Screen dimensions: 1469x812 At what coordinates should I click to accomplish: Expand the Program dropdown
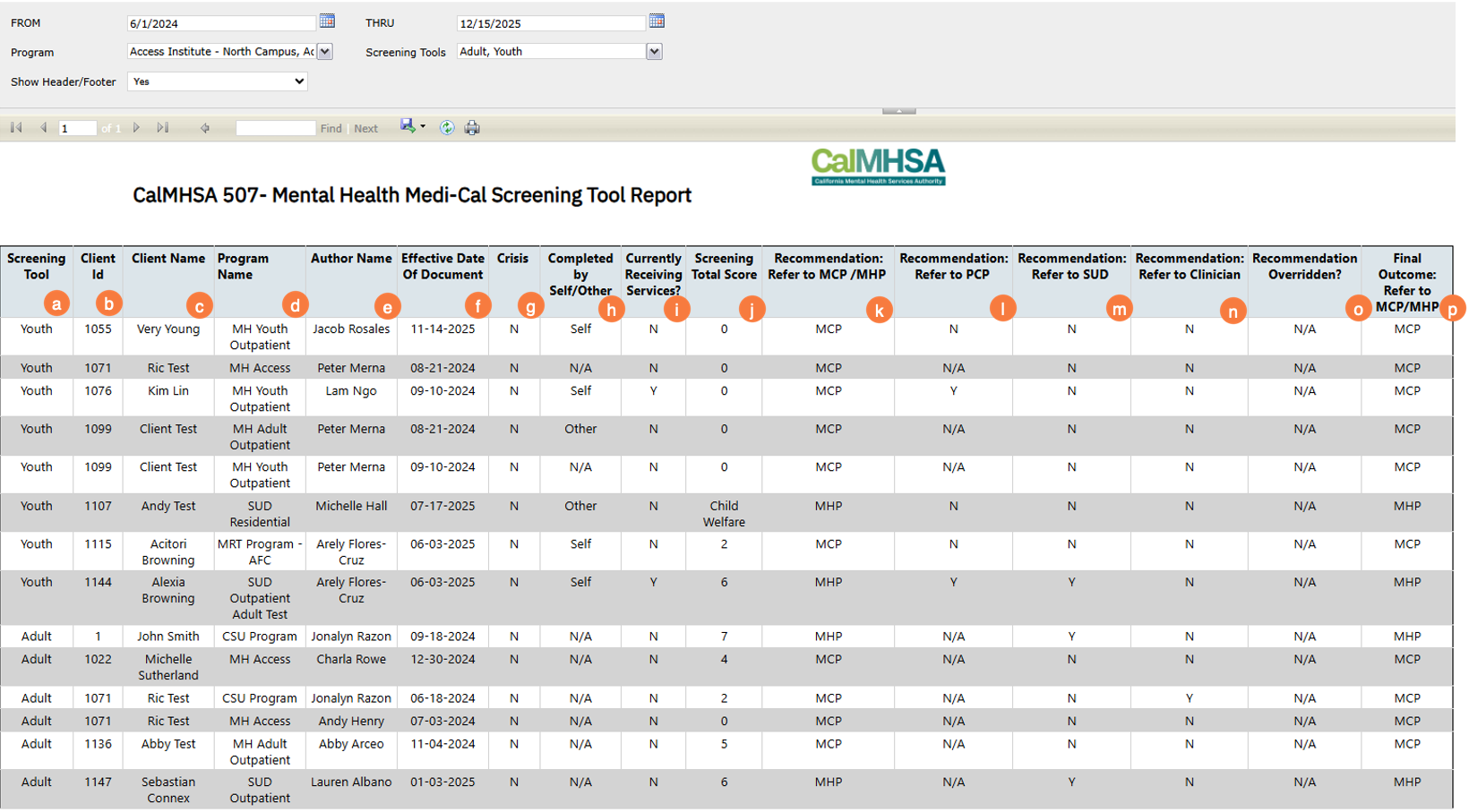[325, 52]
